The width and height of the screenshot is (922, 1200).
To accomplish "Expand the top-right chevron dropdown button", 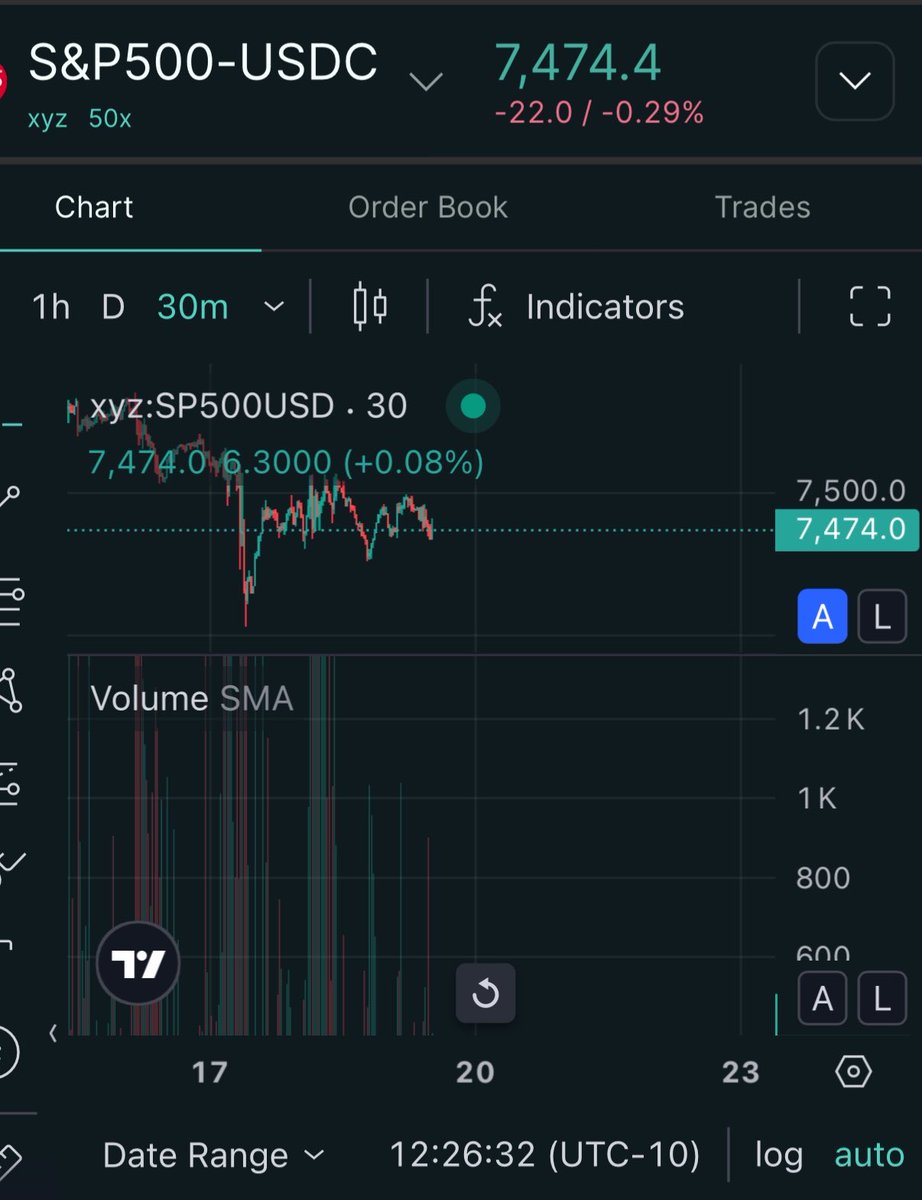I will 855,81.
